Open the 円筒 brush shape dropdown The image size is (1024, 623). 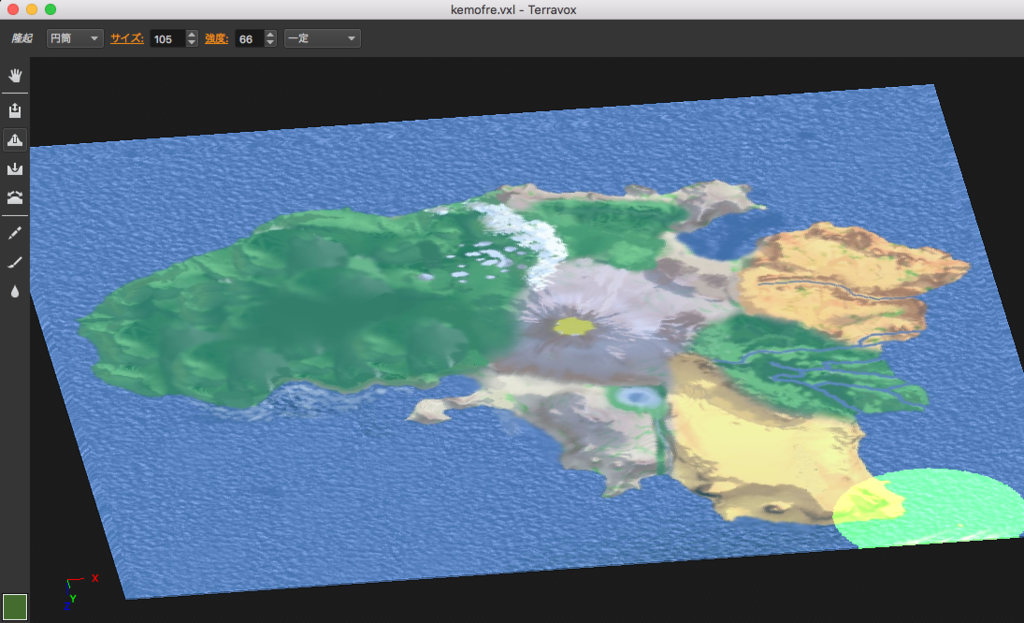[x=74, y=39]
